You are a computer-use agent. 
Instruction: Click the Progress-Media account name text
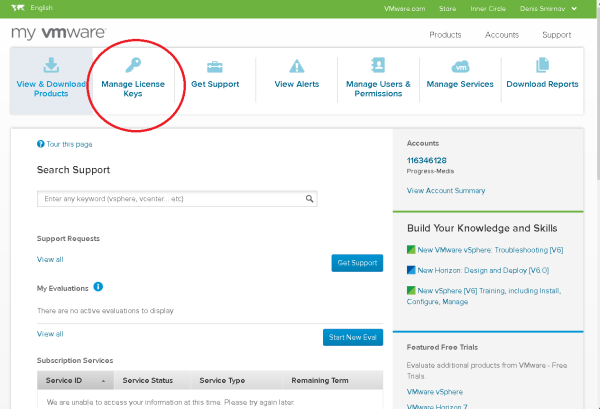coord(430,171)
